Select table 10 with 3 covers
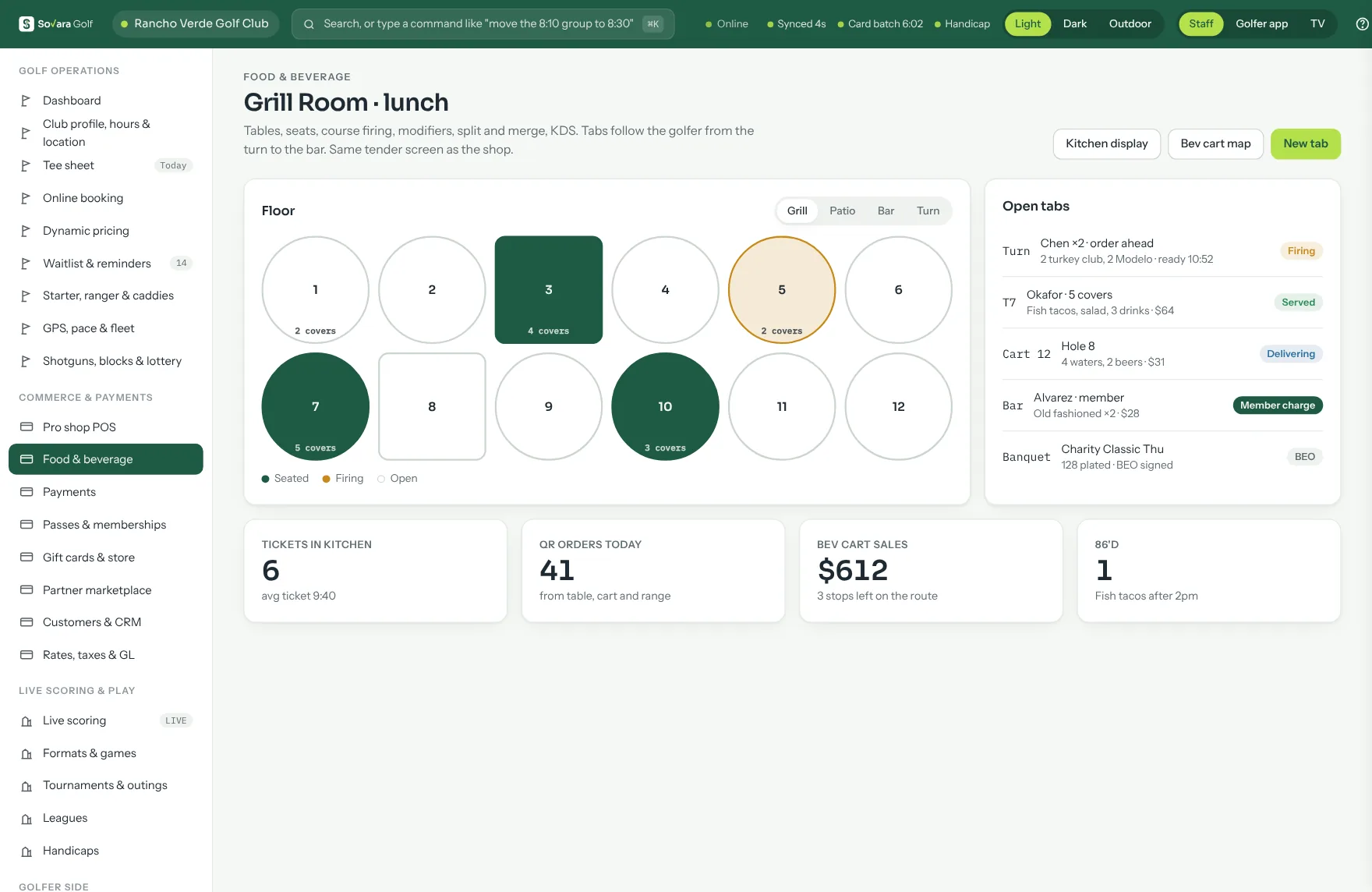The image size is (1372, 892). point(665,407)
